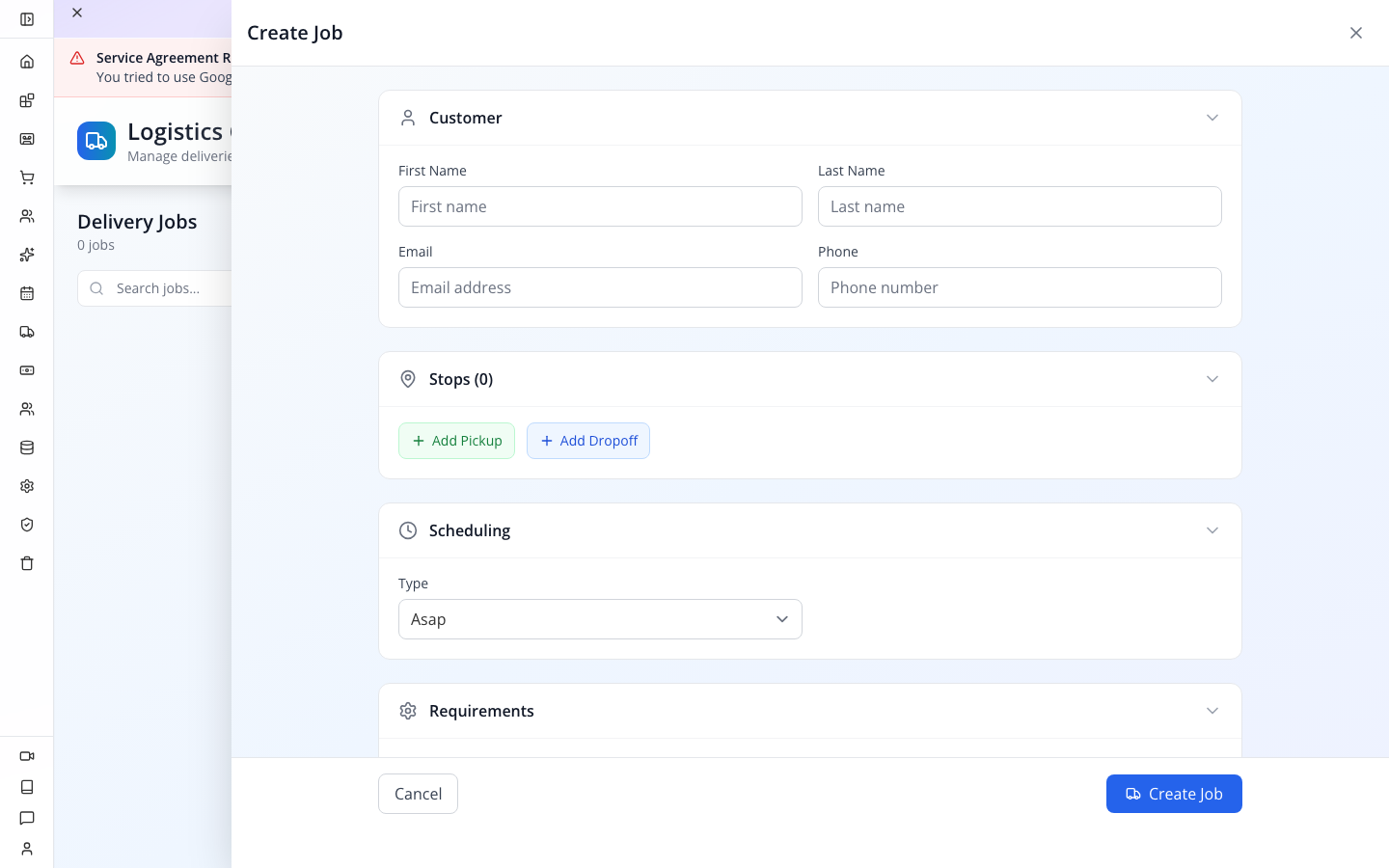Image resolution: width=1389 pixels, height=868 pixels.
Task: Focus the Phone number field
Action: coord(1020,287)
